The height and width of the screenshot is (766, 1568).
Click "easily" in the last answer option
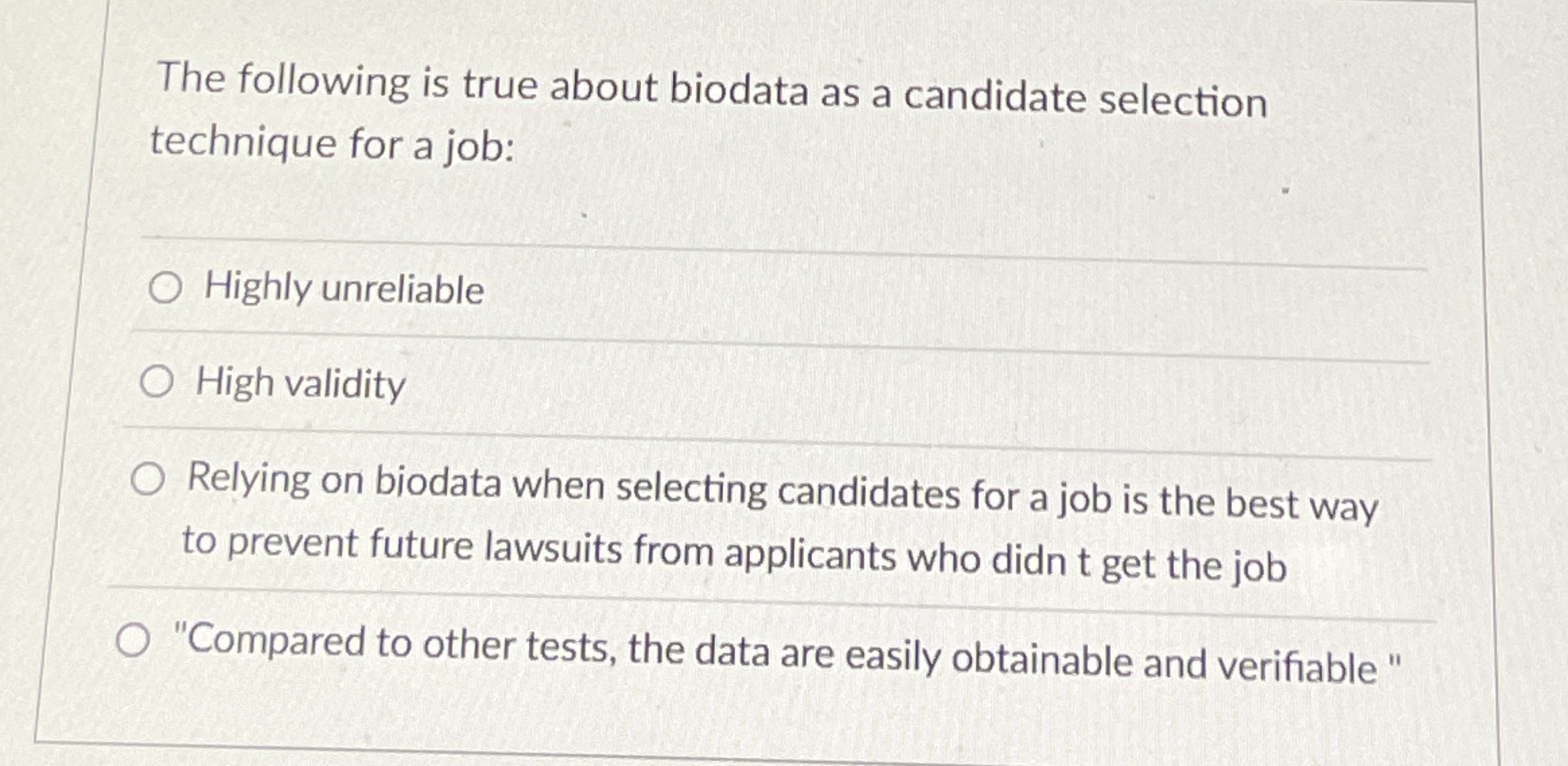tap(893, 657)
